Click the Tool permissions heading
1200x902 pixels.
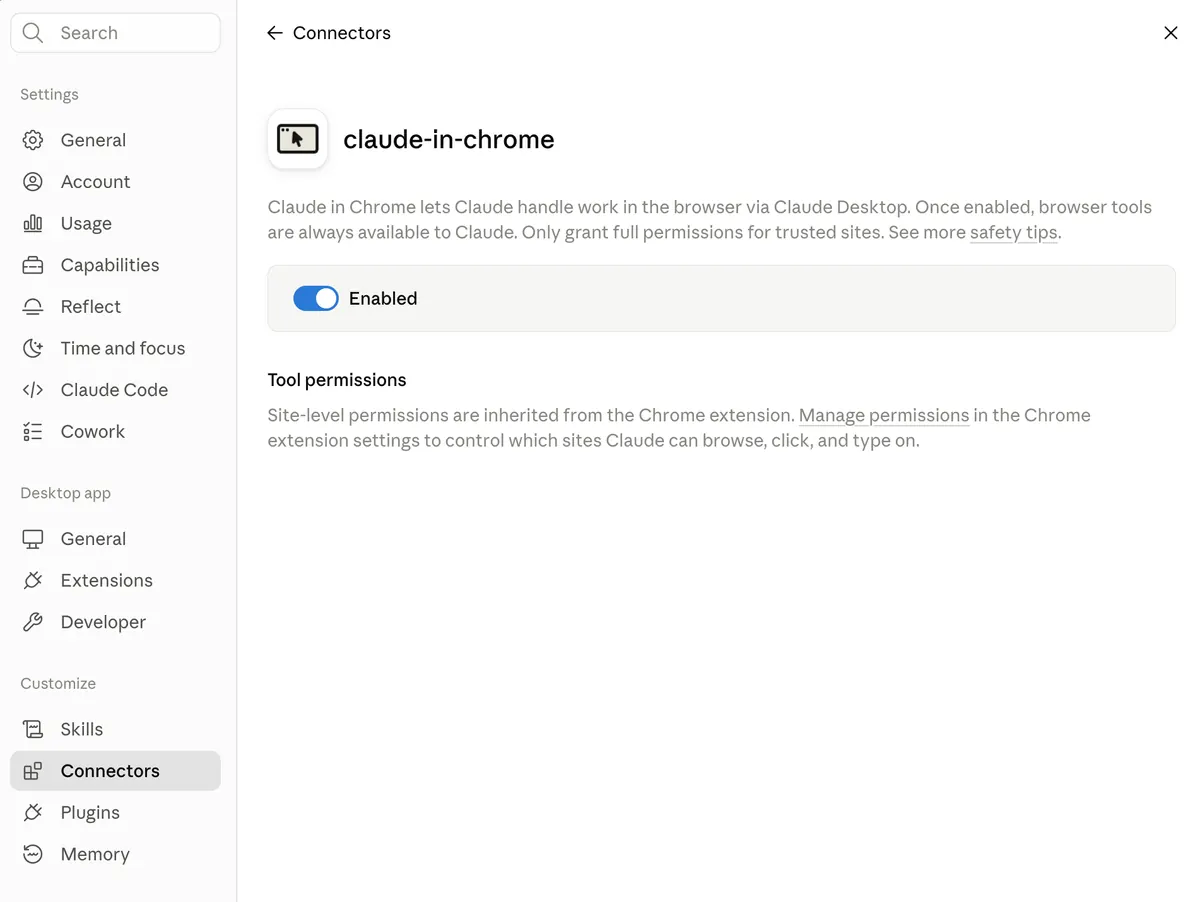(337, 380)
